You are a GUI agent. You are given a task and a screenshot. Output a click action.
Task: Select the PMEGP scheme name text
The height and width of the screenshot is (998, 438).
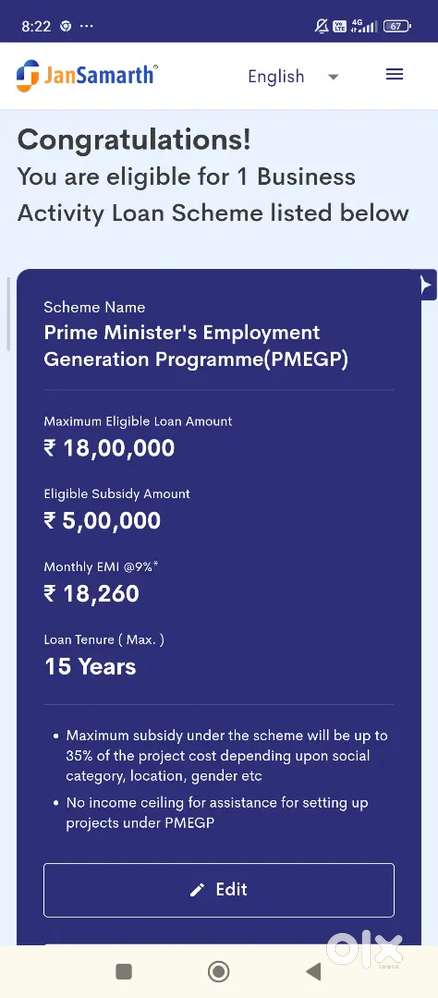(196, 346)
